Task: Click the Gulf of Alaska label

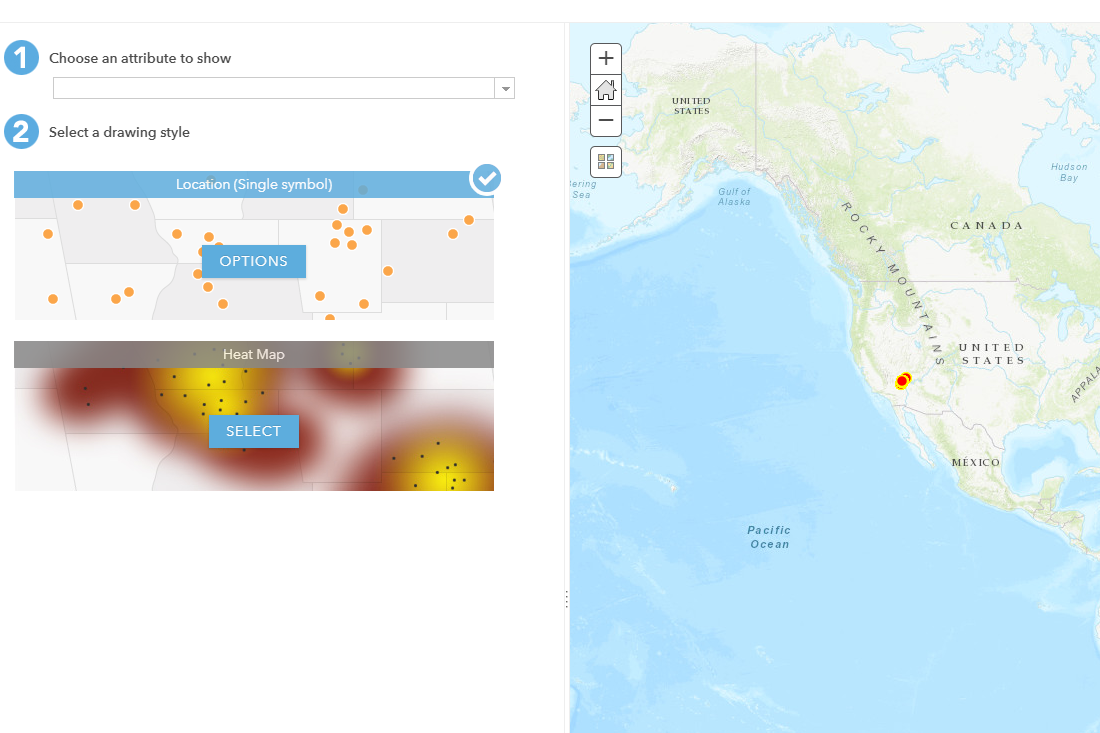Action: [x=733, y=196]
